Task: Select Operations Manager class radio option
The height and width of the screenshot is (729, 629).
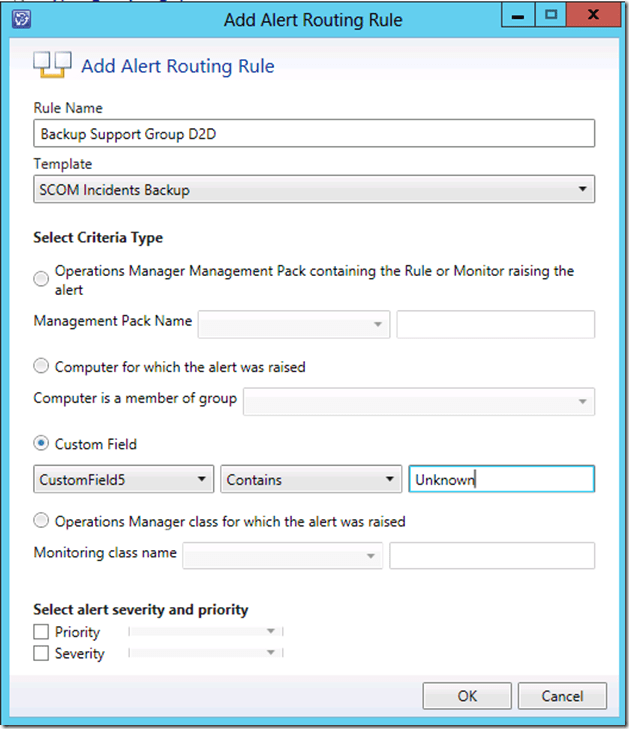Action: 41,521
